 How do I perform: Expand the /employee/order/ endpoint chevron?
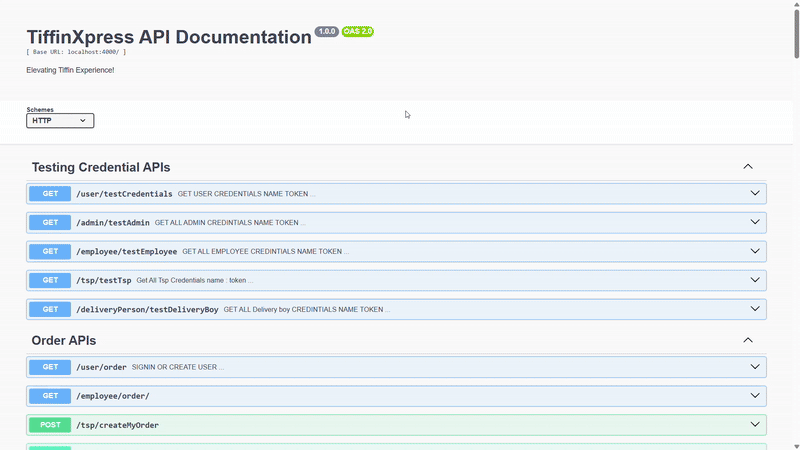[x=755, y=395]
